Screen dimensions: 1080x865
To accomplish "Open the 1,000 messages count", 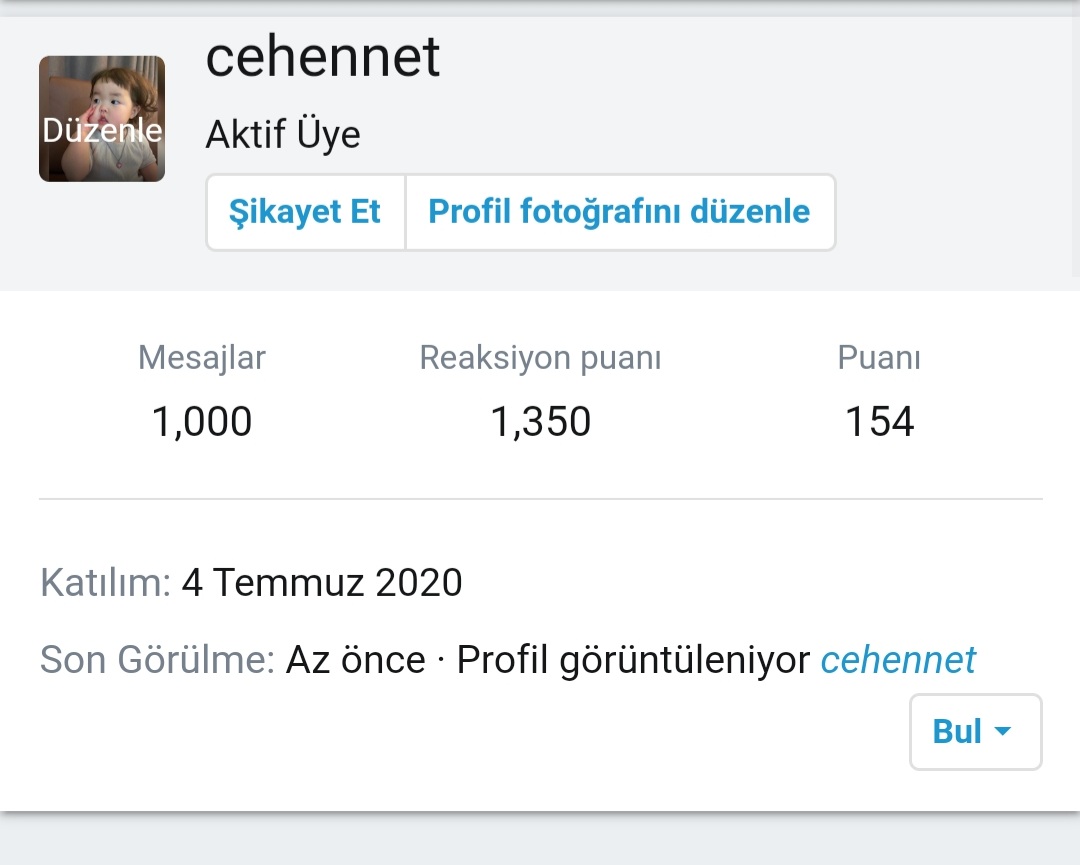I will [202, 422].
